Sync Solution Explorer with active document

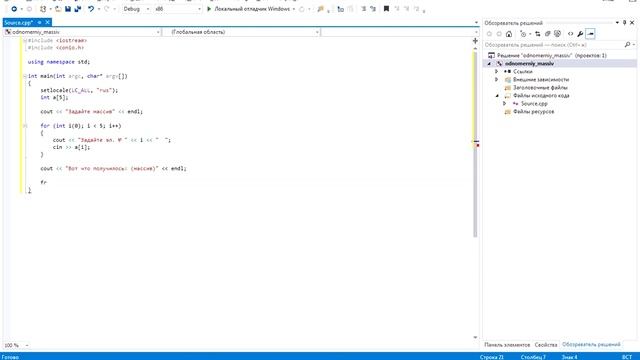(538, 34)
